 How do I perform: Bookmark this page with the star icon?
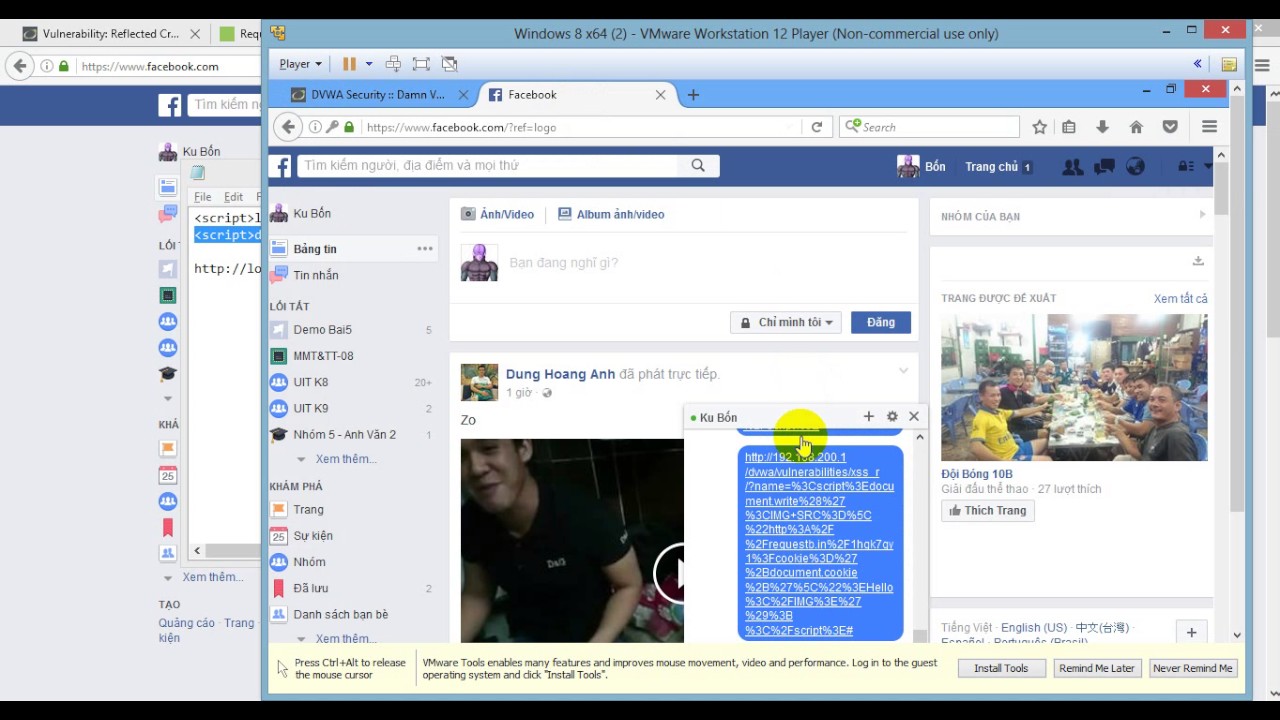pos(1040,127)
